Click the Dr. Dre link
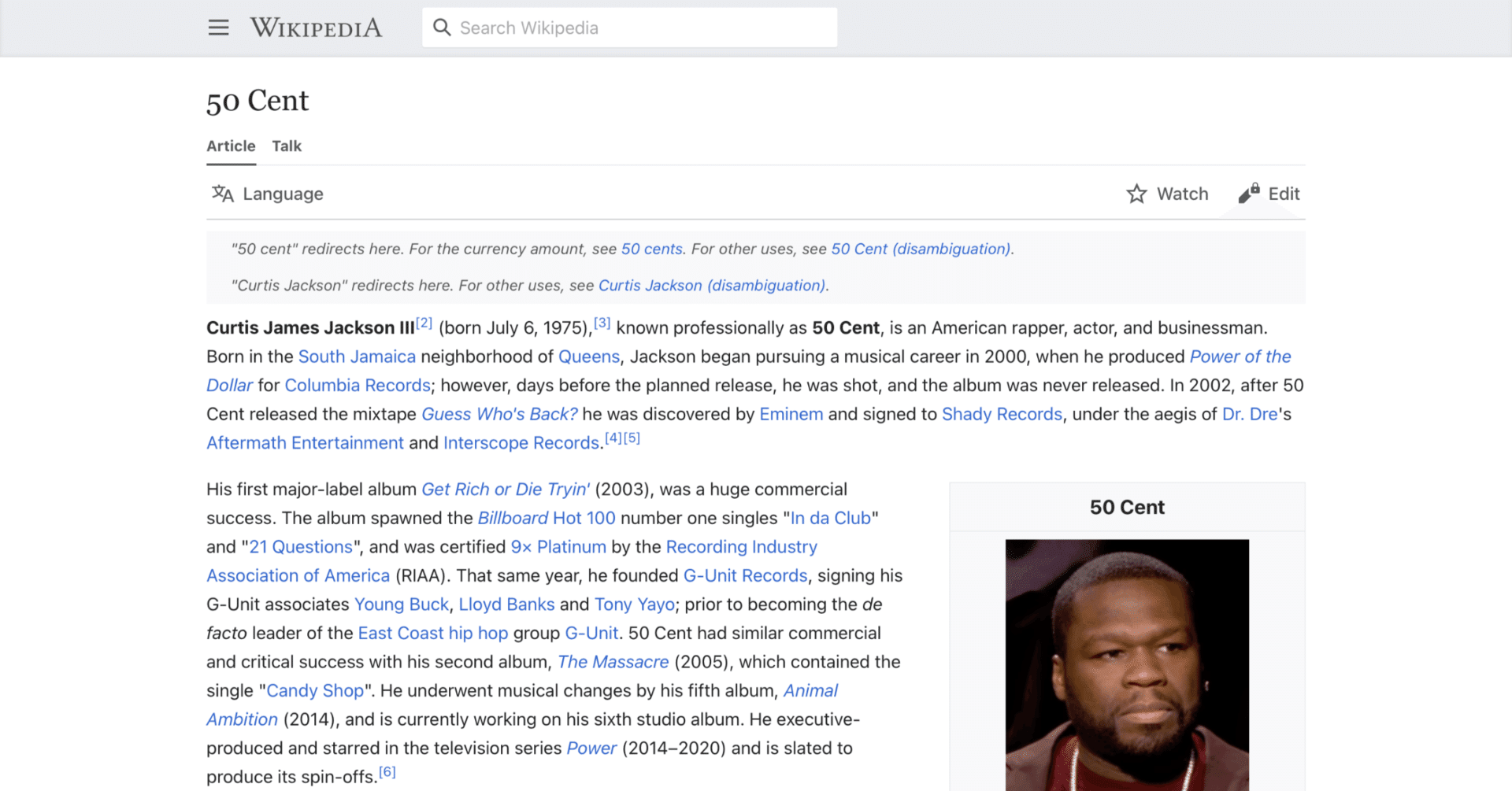The width and height of the screenshot is (1512, 791). point(1249,413)
